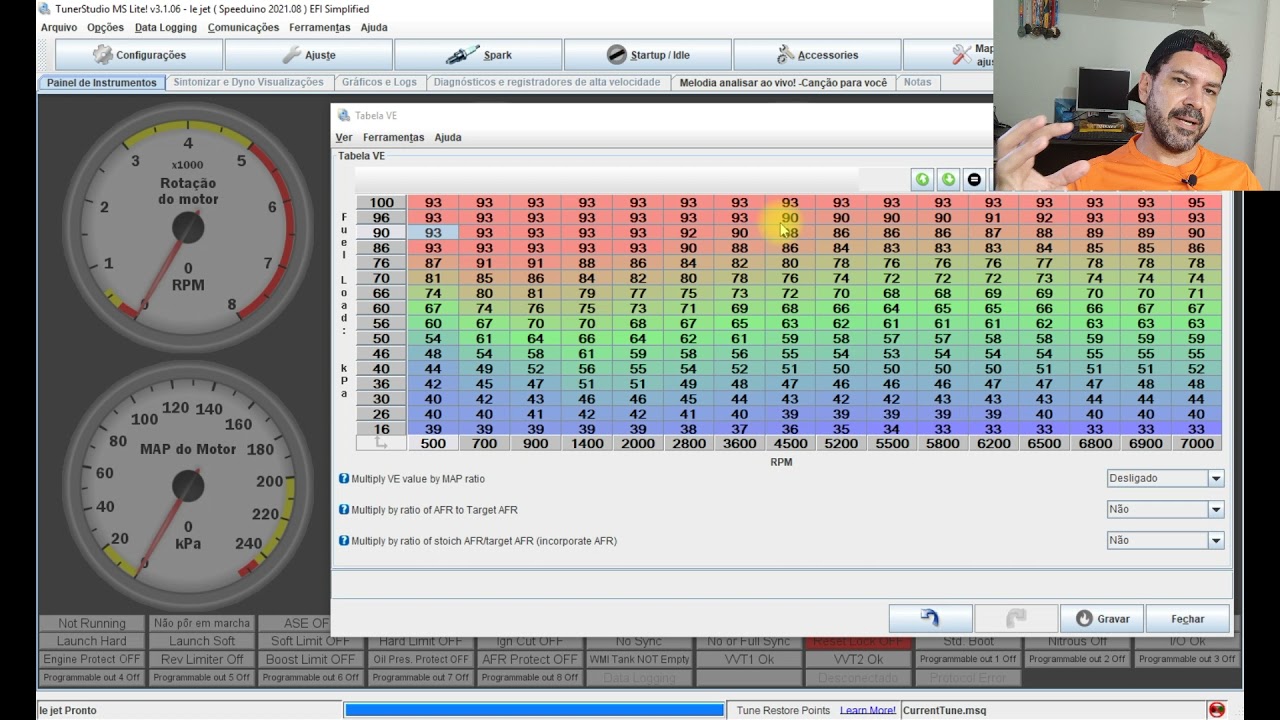Switch to Sintonizar e Dyno Visualizações tab

click(x=249, y=83)
